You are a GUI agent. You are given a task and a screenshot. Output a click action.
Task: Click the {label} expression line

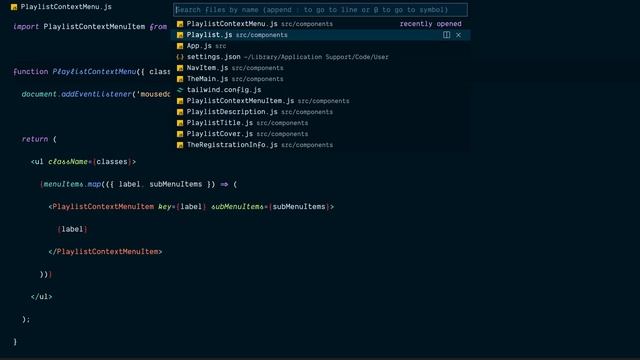tap(72, 229)
